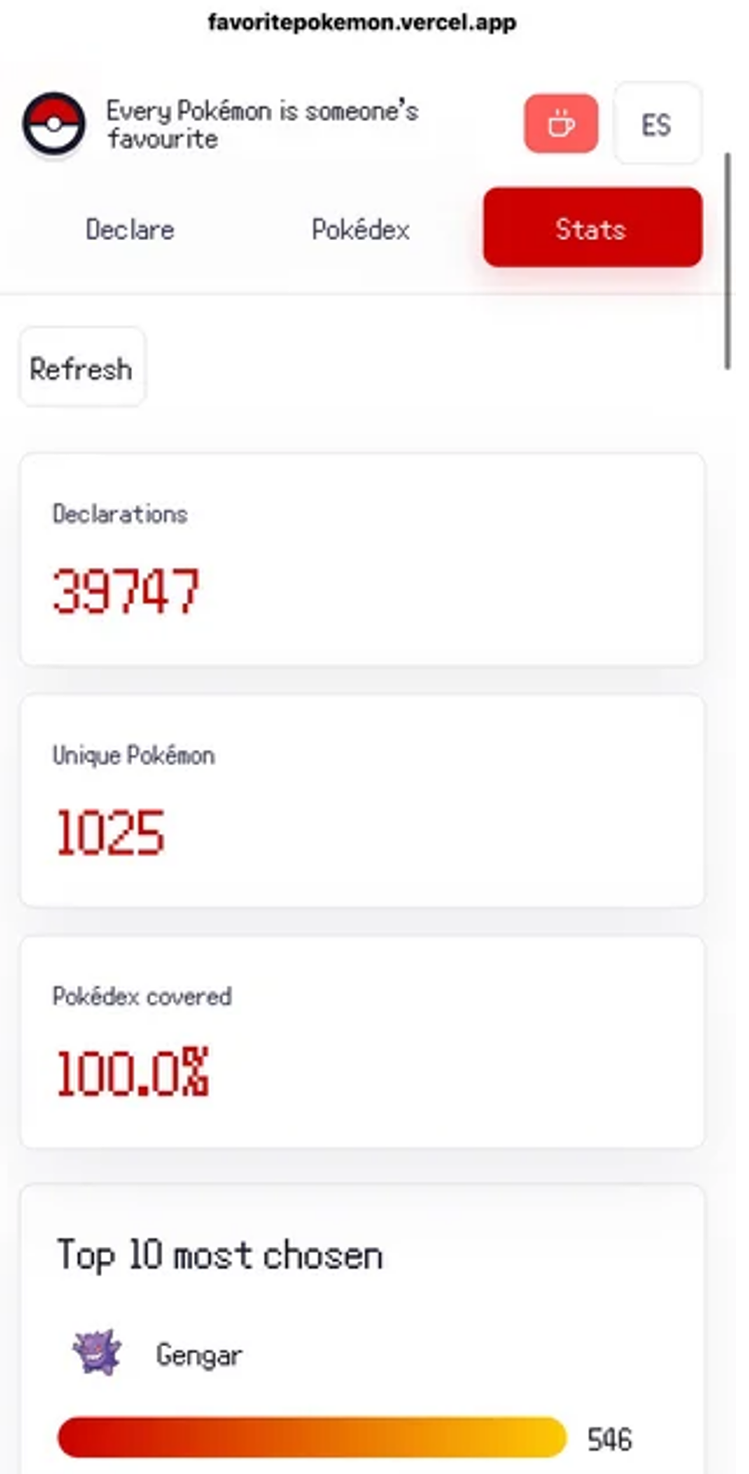Click the site title 'Every Pokémon is someone's favourite'
The image size is (749, 1474).
262,124
